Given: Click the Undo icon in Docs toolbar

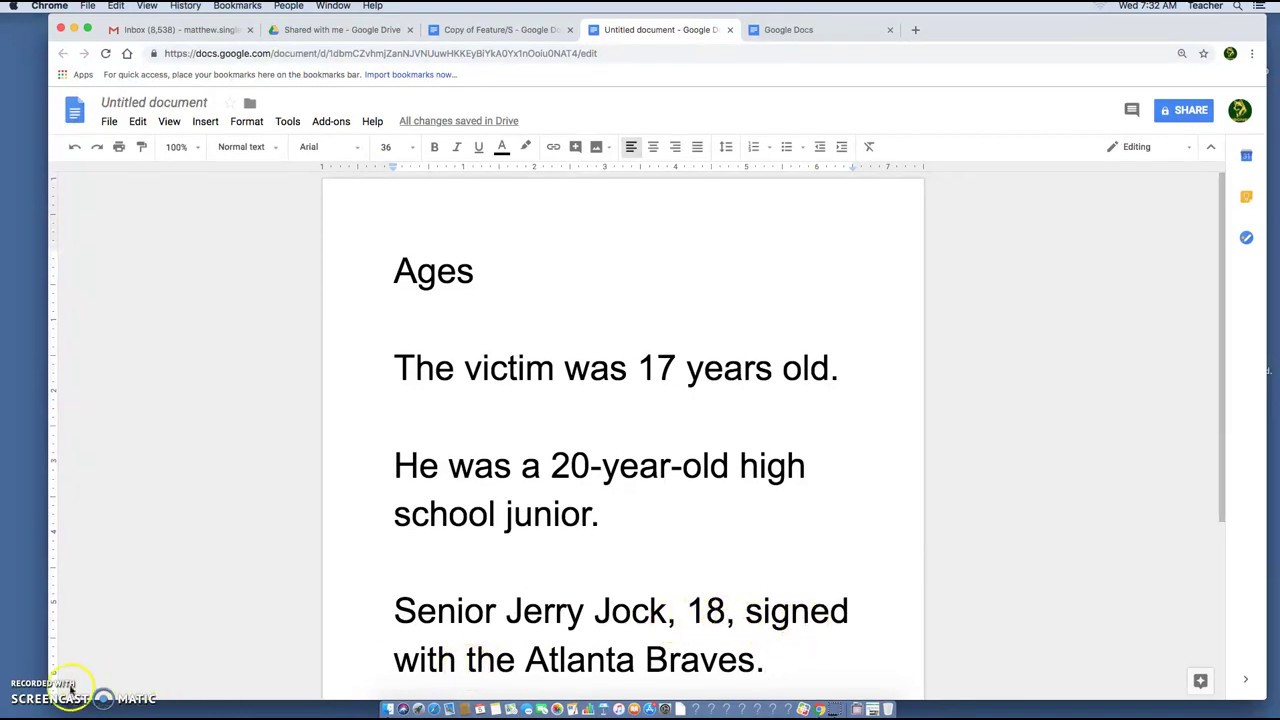Looking at the screenshot, I should point(75,147).
